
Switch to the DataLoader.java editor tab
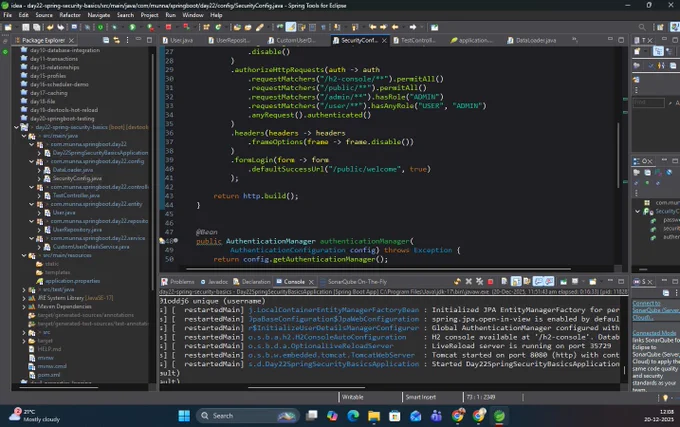(532, 40)
